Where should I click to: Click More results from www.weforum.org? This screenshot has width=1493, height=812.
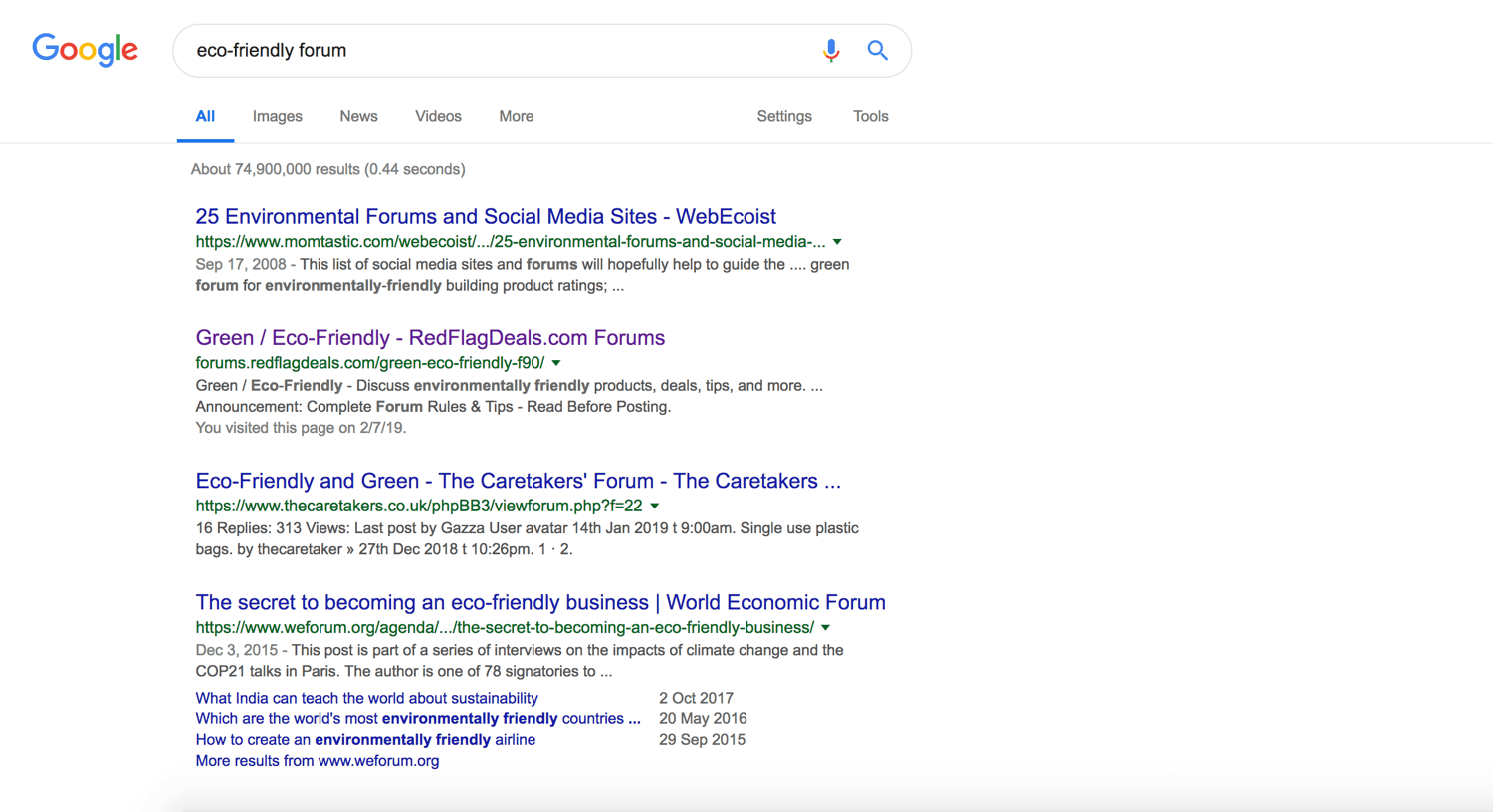click(317, 761)
